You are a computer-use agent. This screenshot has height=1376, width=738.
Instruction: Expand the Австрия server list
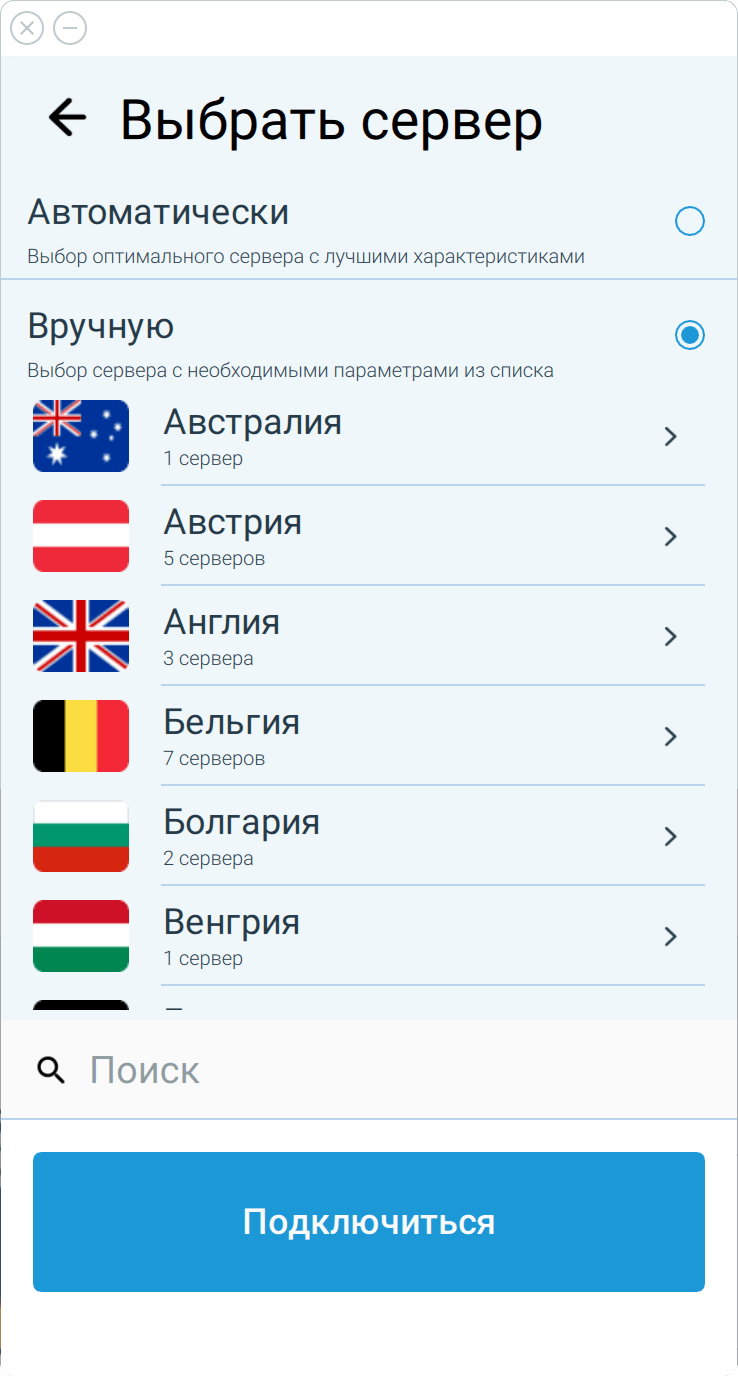click(x=670, y=536)
